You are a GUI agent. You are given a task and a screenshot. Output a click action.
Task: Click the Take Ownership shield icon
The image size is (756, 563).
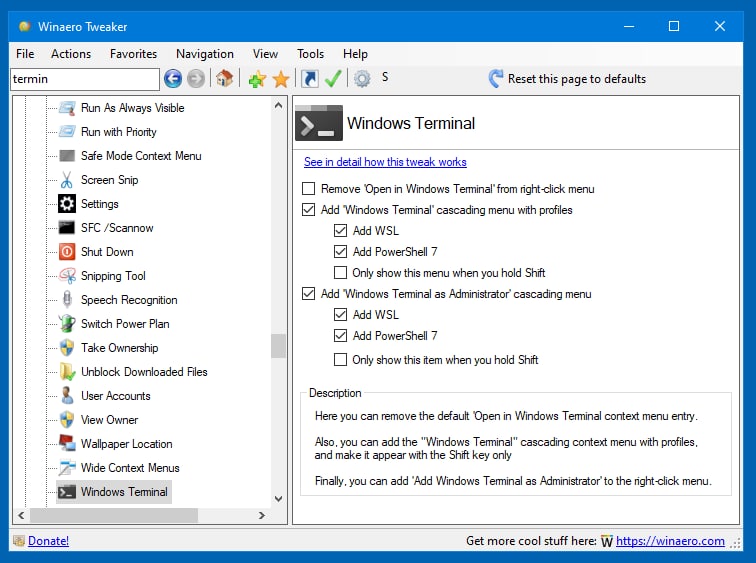coord(67,348)
